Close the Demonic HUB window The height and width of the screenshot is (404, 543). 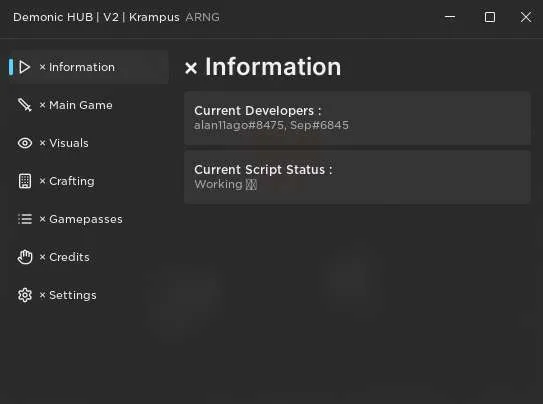point(526,17)
